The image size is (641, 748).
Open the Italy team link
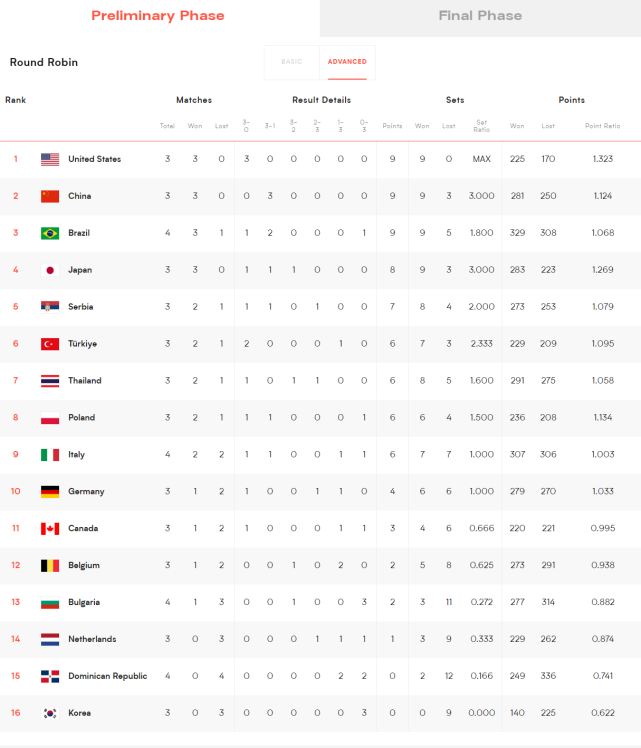[76, 454]
